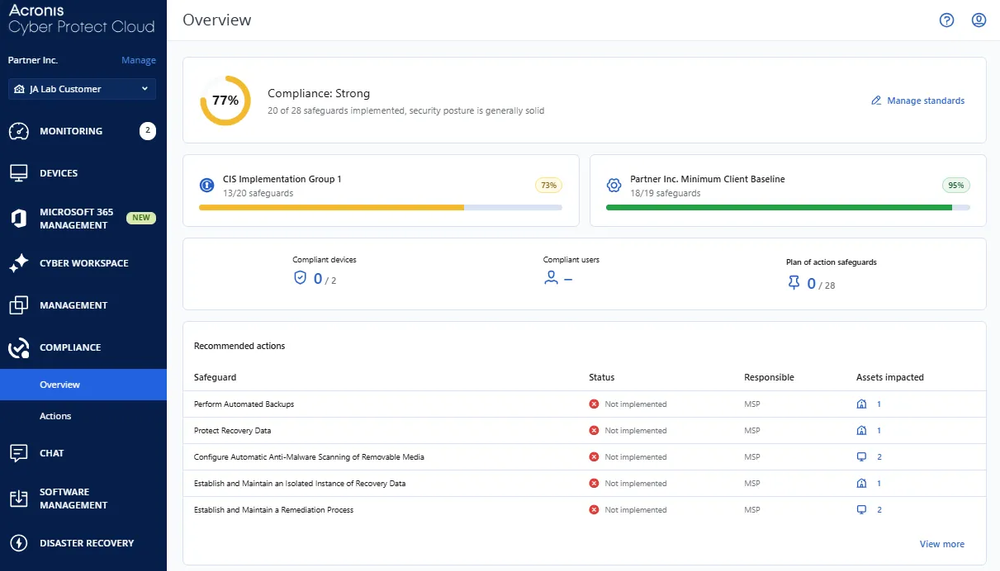Click the 18/19 safeguards text
1000x571 pixels.
point(665,193)
